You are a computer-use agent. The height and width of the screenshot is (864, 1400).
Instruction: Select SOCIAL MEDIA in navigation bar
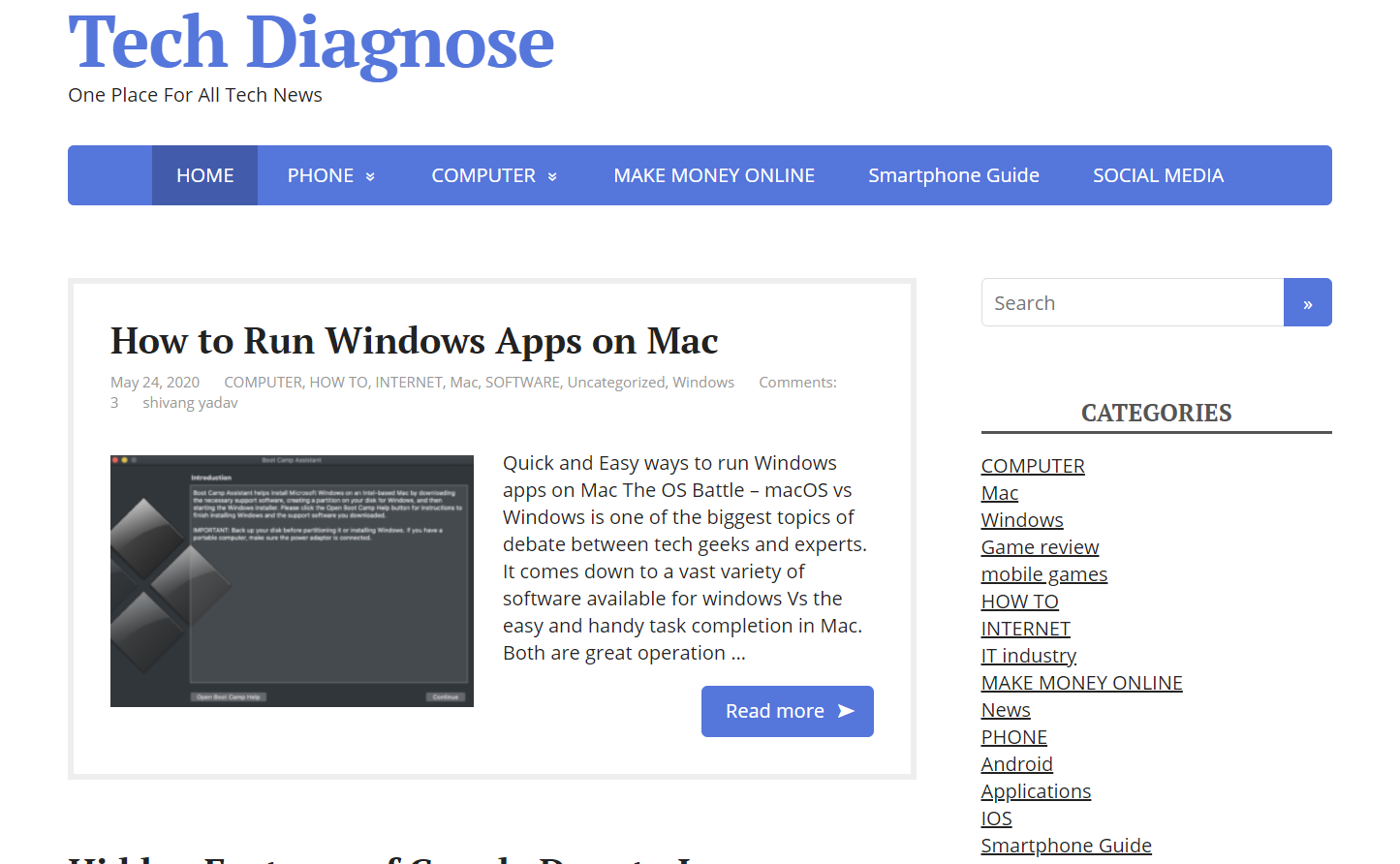click(x=1158, y=175)
